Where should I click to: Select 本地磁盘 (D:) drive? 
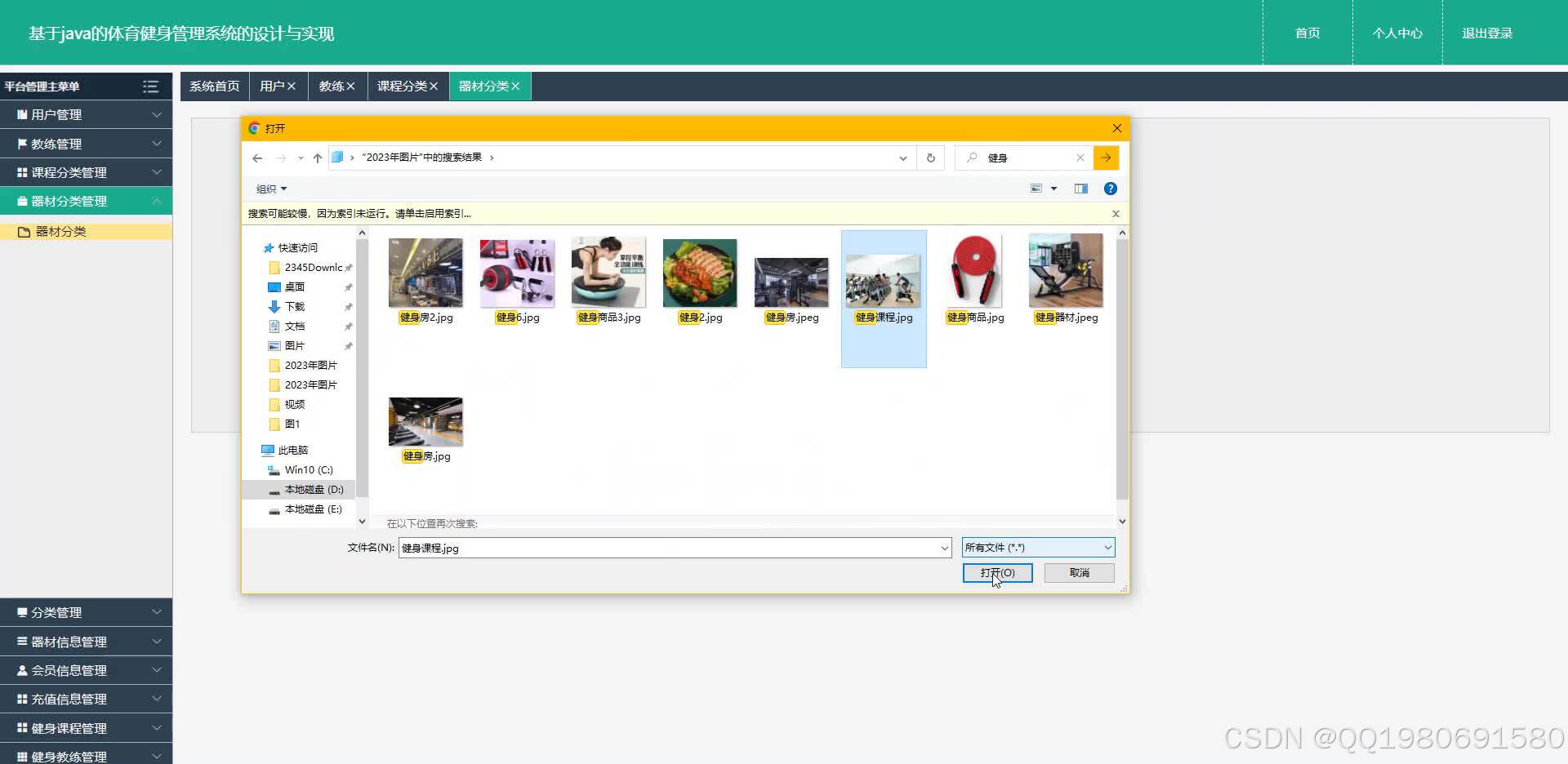314,490
